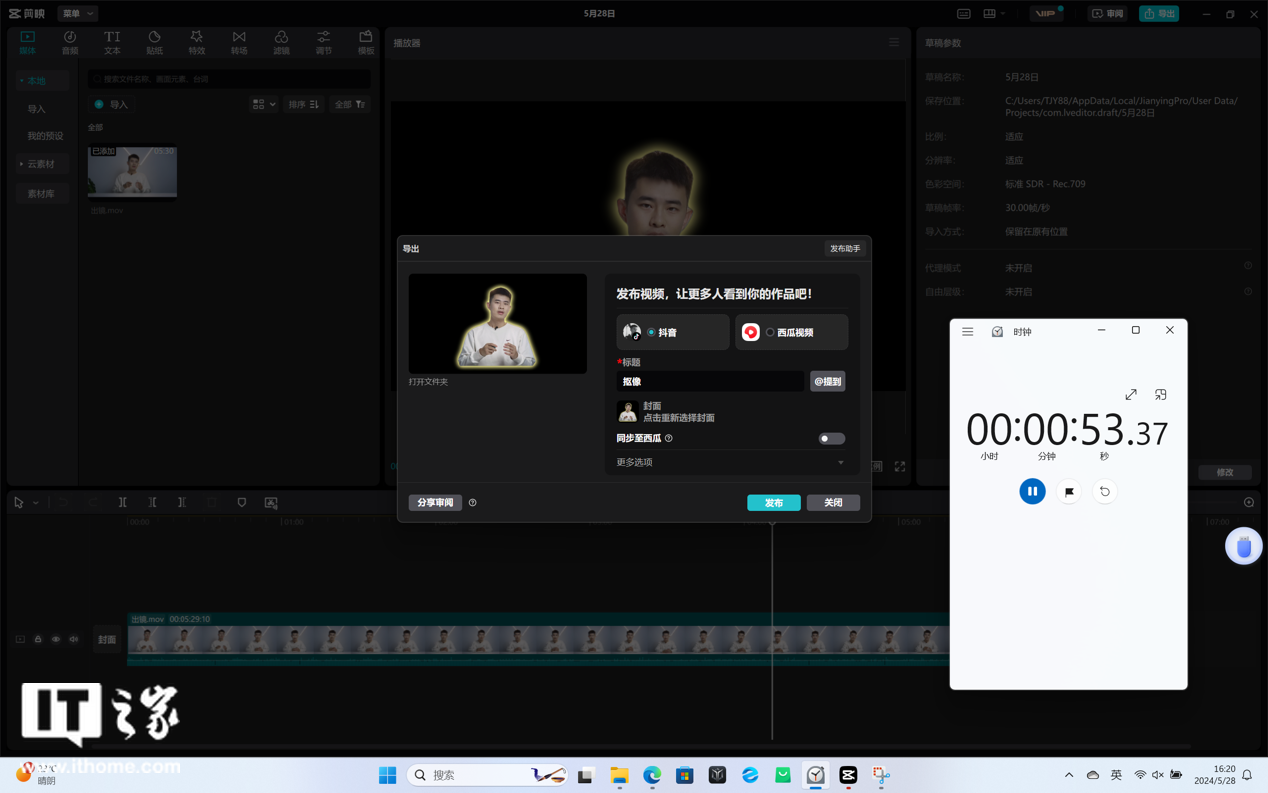Screen dimensions: 1268x793
Task: Open the Clock app hamburger menu
Action: click(x=967, y=331)
